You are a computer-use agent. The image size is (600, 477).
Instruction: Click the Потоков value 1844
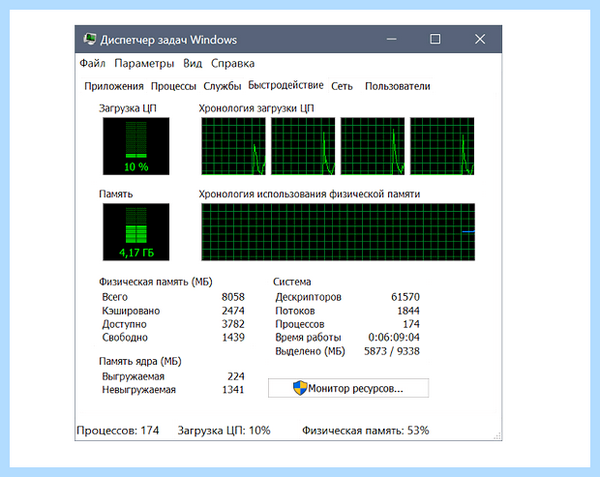tap(408, 311)
